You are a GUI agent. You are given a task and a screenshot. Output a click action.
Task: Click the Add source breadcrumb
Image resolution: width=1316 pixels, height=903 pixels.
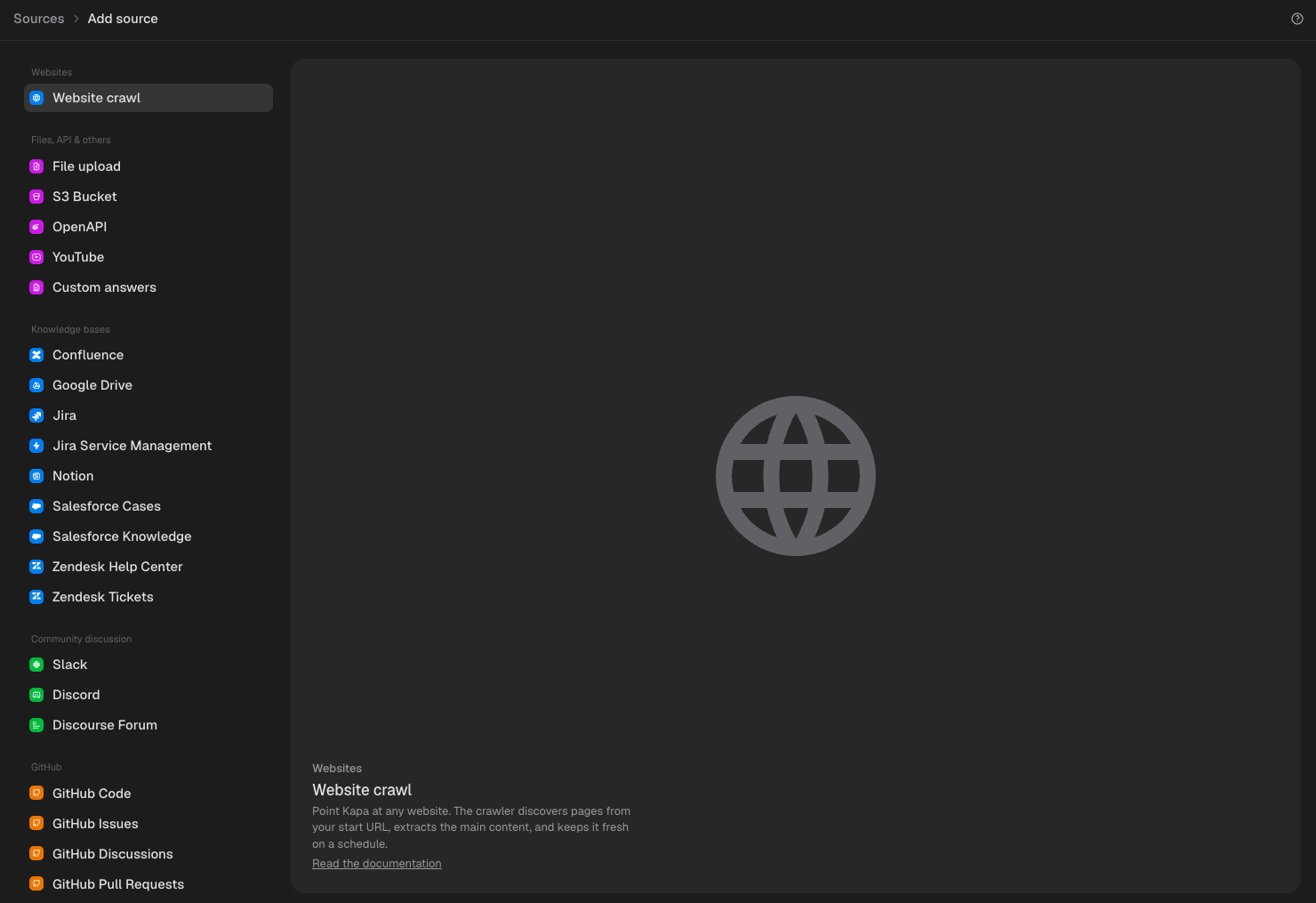click(x=123, y=19)
